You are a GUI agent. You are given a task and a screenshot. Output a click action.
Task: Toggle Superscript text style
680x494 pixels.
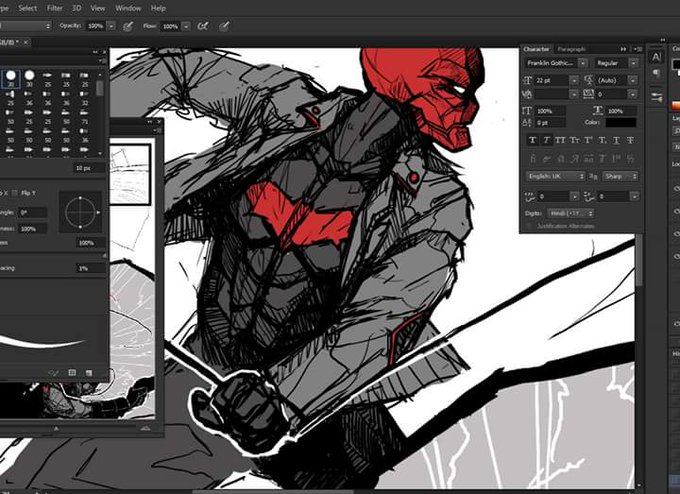(588, 140)
